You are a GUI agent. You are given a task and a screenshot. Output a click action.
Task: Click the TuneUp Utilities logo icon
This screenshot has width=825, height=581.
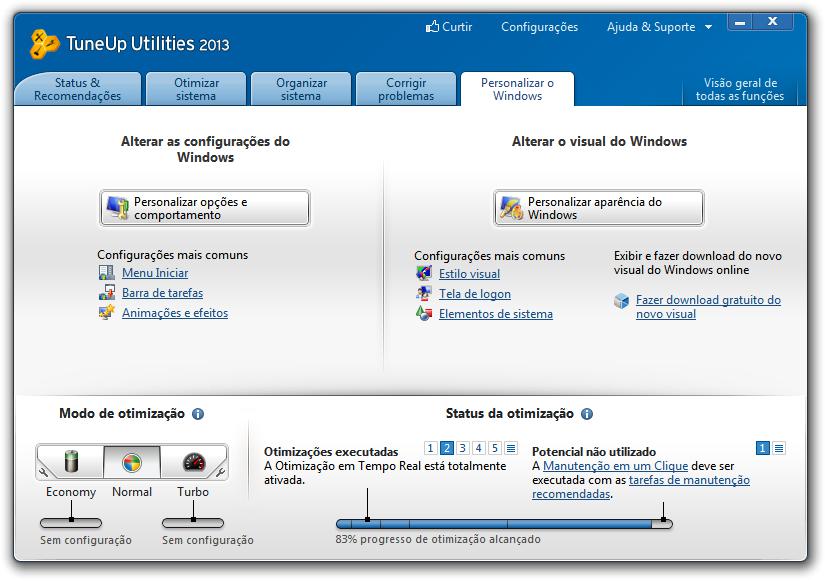point(44,43)
